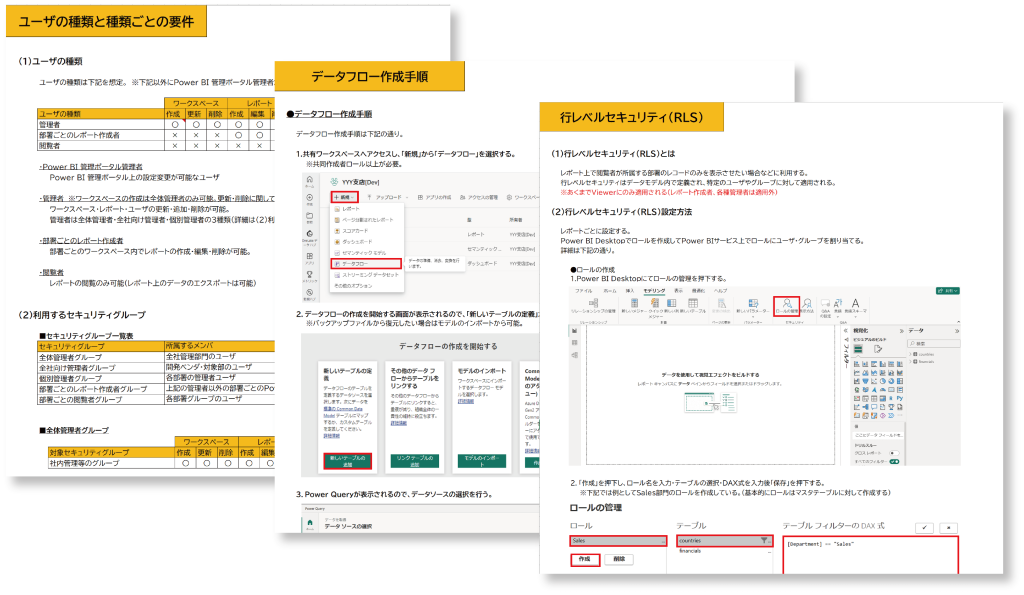1024x595 pixels.
Task: Click the 表示方法 (View as) ribbon icon
Action: [x=809, y=307]
